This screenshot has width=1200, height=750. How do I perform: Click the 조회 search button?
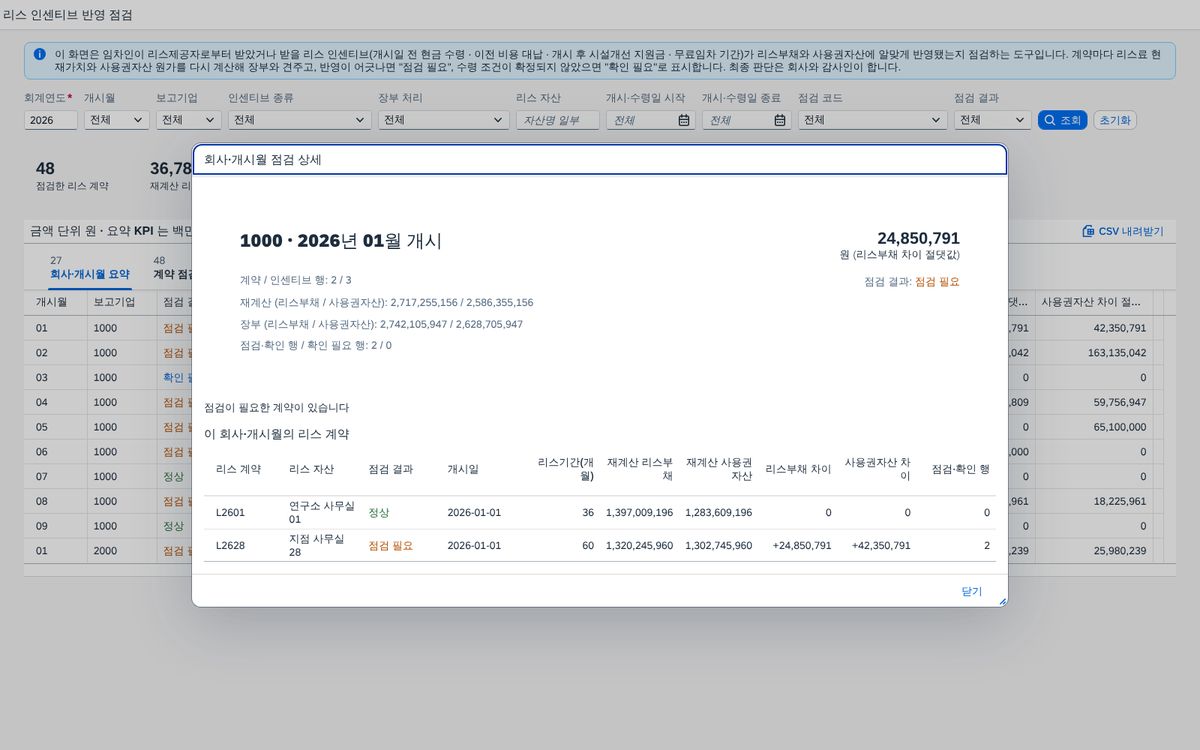[x=1062, y=120]
